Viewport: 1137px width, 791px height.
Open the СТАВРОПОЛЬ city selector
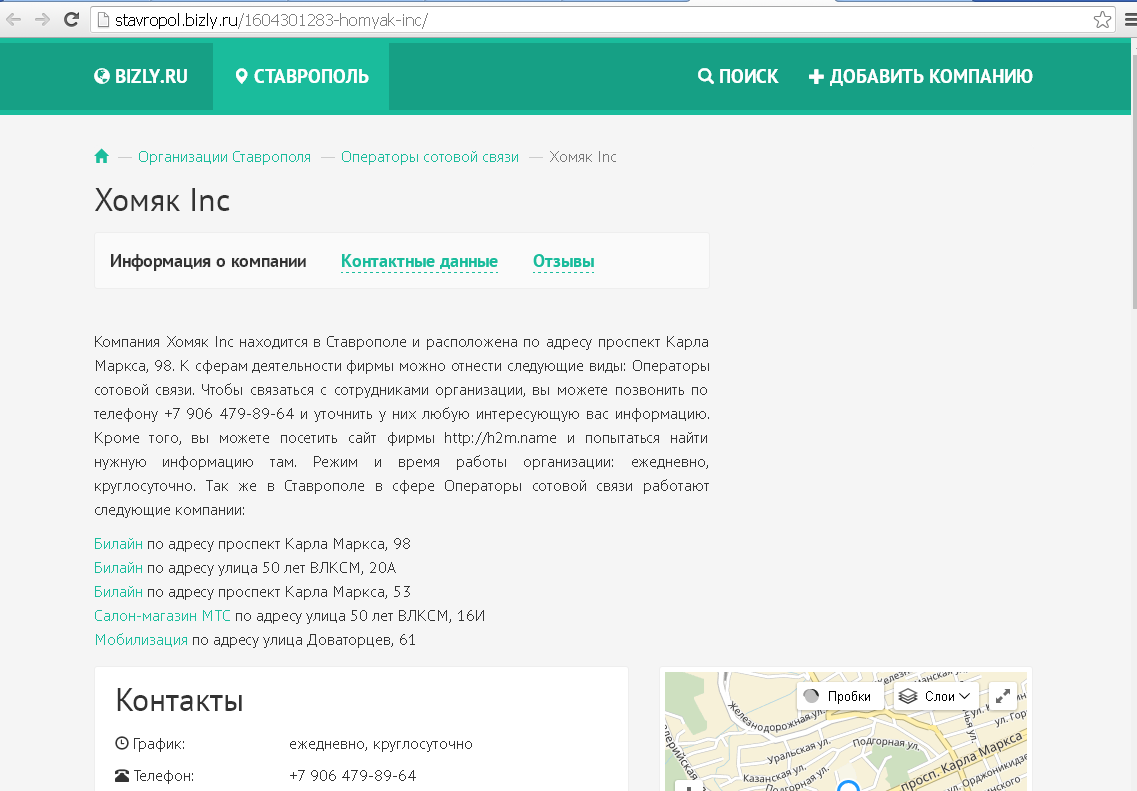click(x=301, y=77)
